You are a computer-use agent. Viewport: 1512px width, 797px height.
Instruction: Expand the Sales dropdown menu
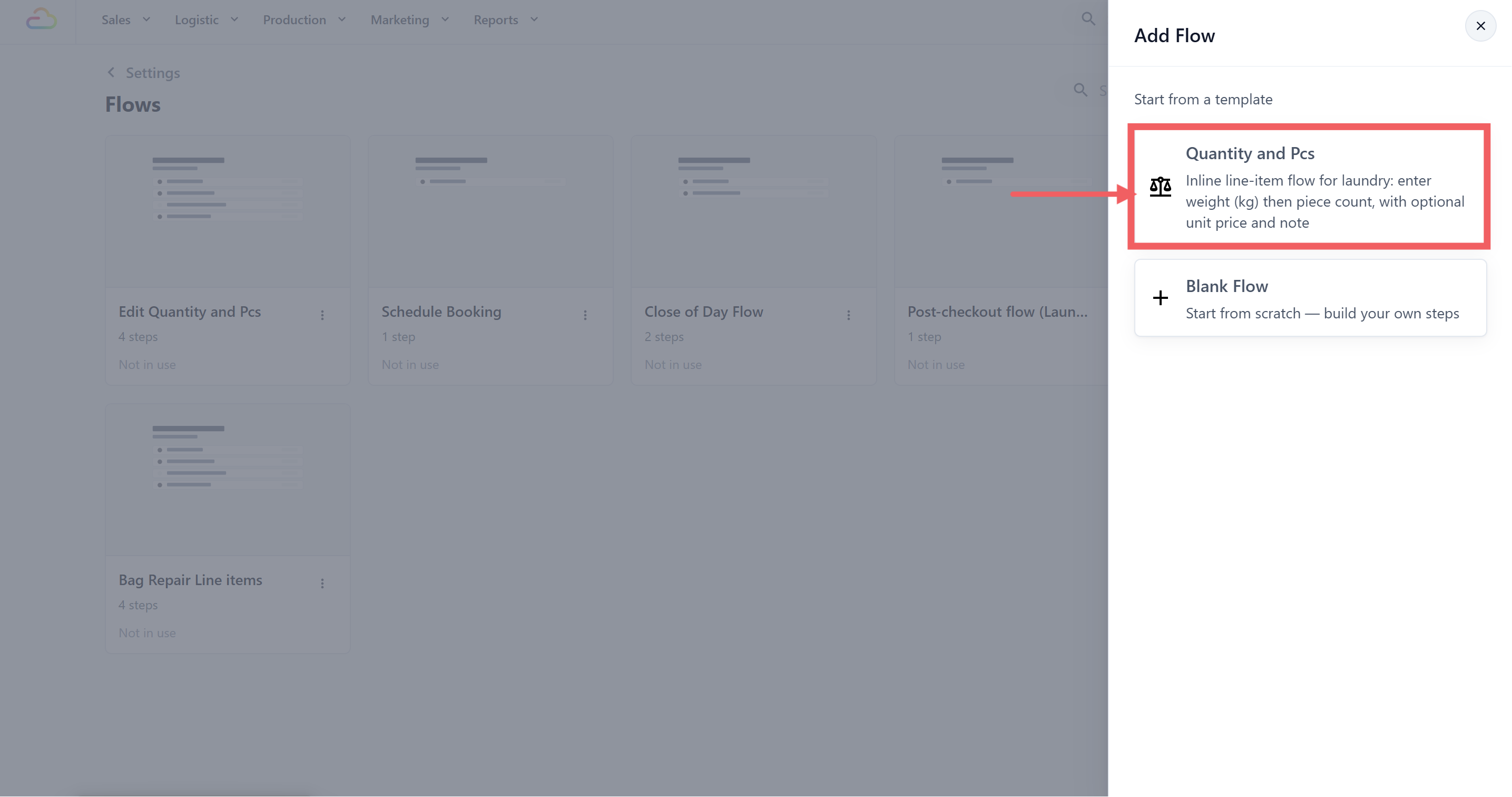(126, 20)
